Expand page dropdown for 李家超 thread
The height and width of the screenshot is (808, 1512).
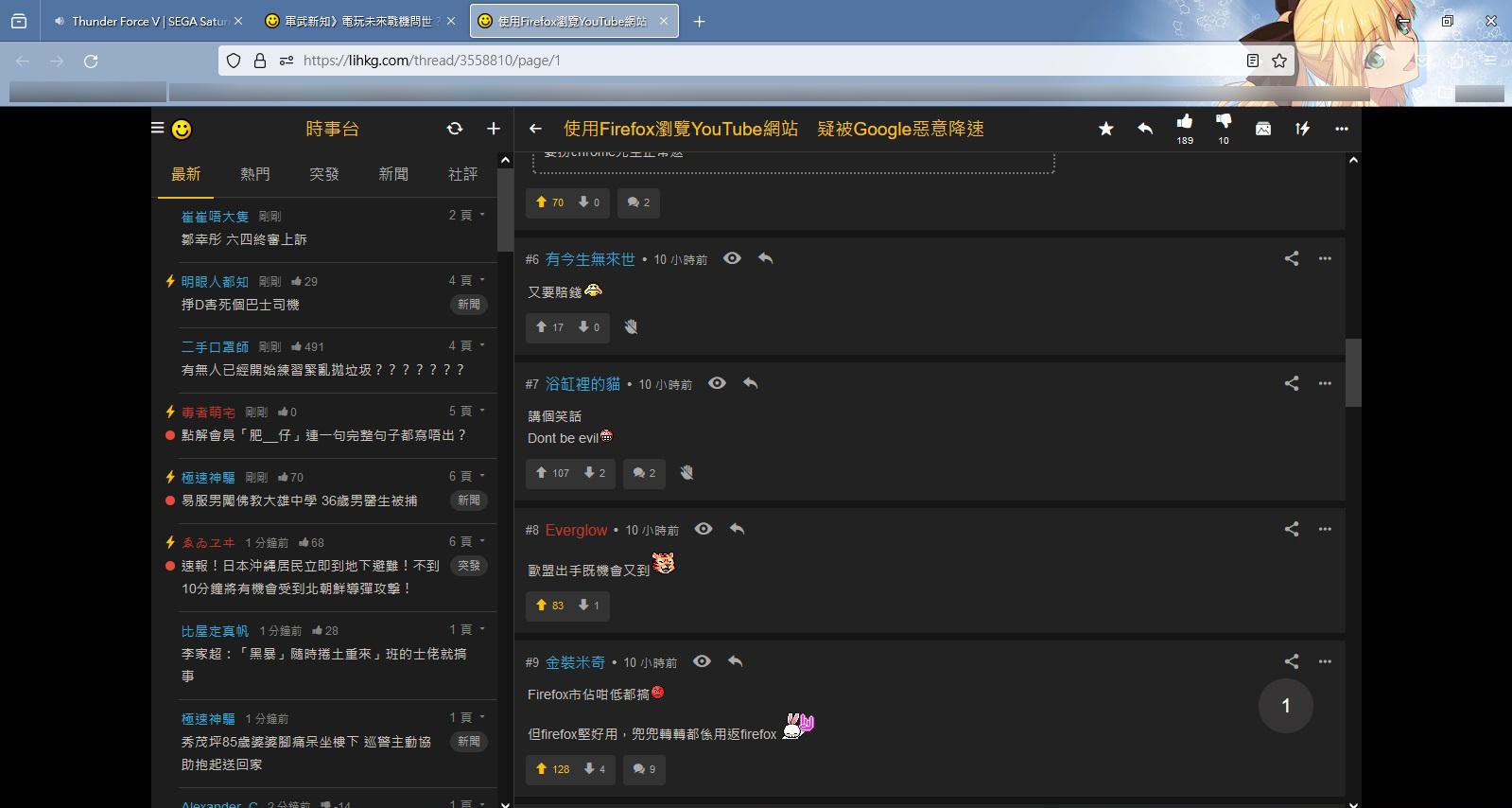(467, 629)
